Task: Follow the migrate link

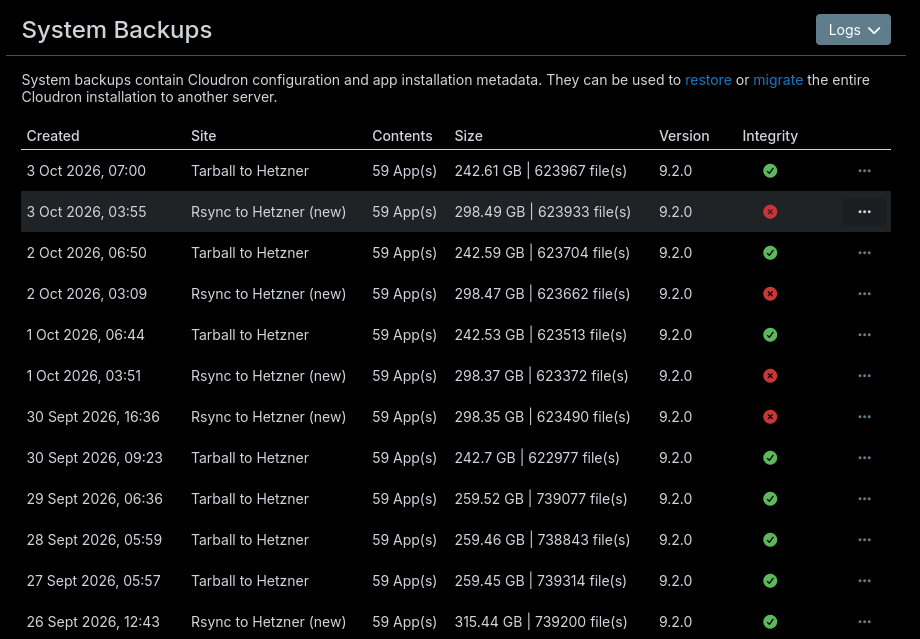Action: [x=778, y=80]
